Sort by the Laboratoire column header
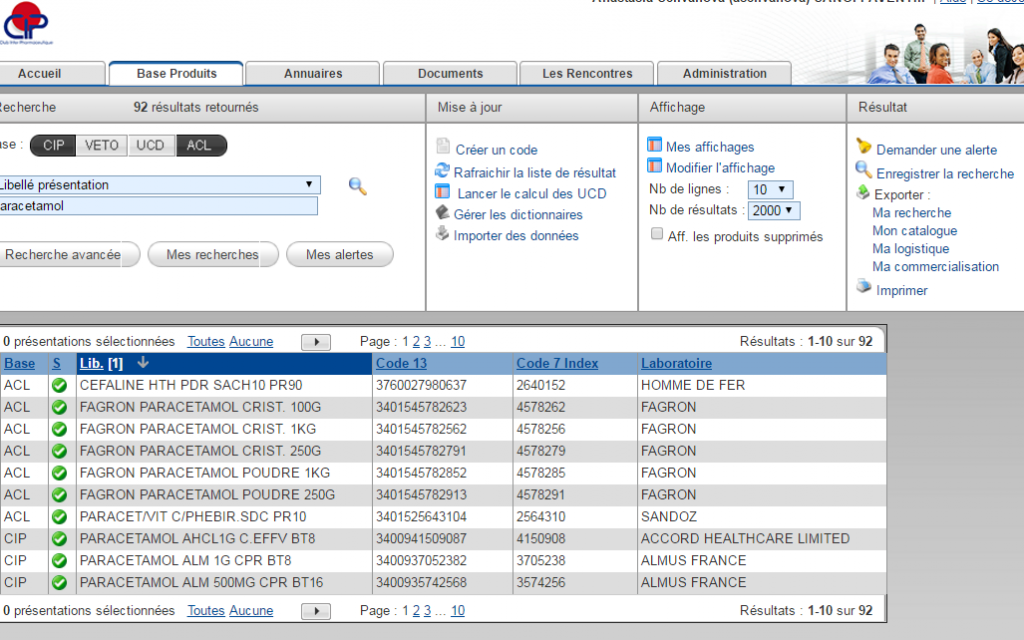This screenshot has width=1024, height=640. (677, 363)
